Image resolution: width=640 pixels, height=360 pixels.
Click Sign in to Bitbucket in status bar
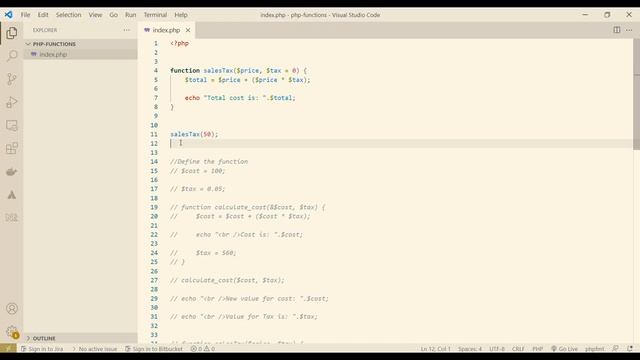point(154,349)
